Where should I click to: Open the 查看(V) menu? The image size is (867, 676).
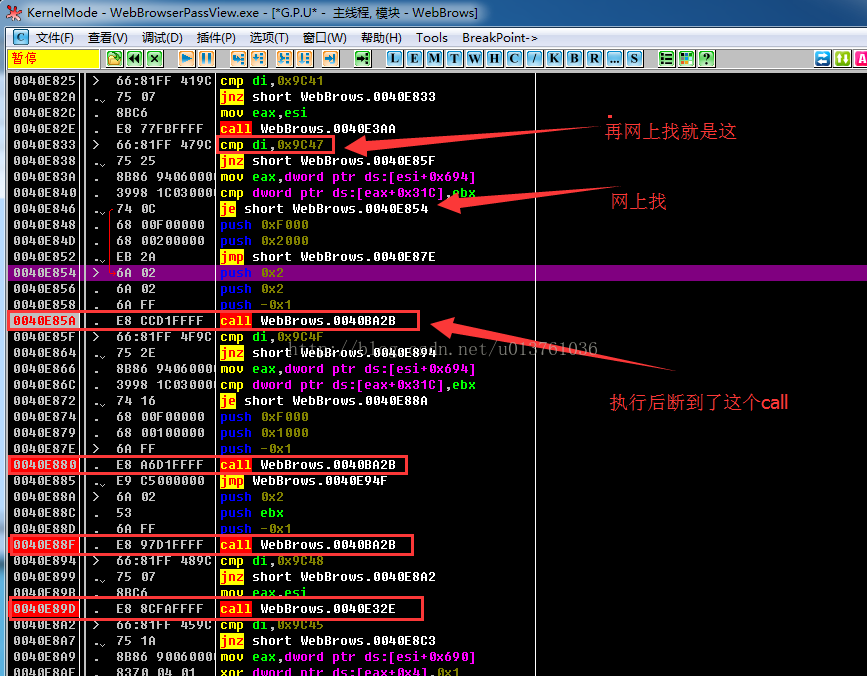pyautogui.click(x=107, y=38)
